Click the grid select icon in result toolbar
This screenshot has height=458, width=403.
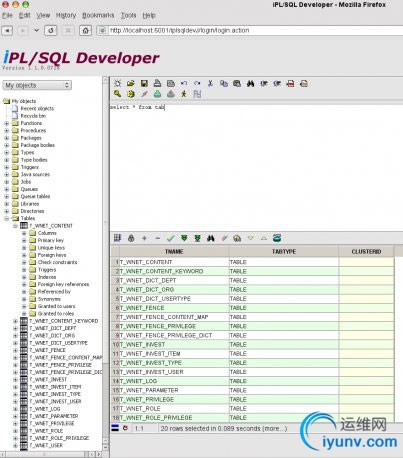(x=117, y=238)
